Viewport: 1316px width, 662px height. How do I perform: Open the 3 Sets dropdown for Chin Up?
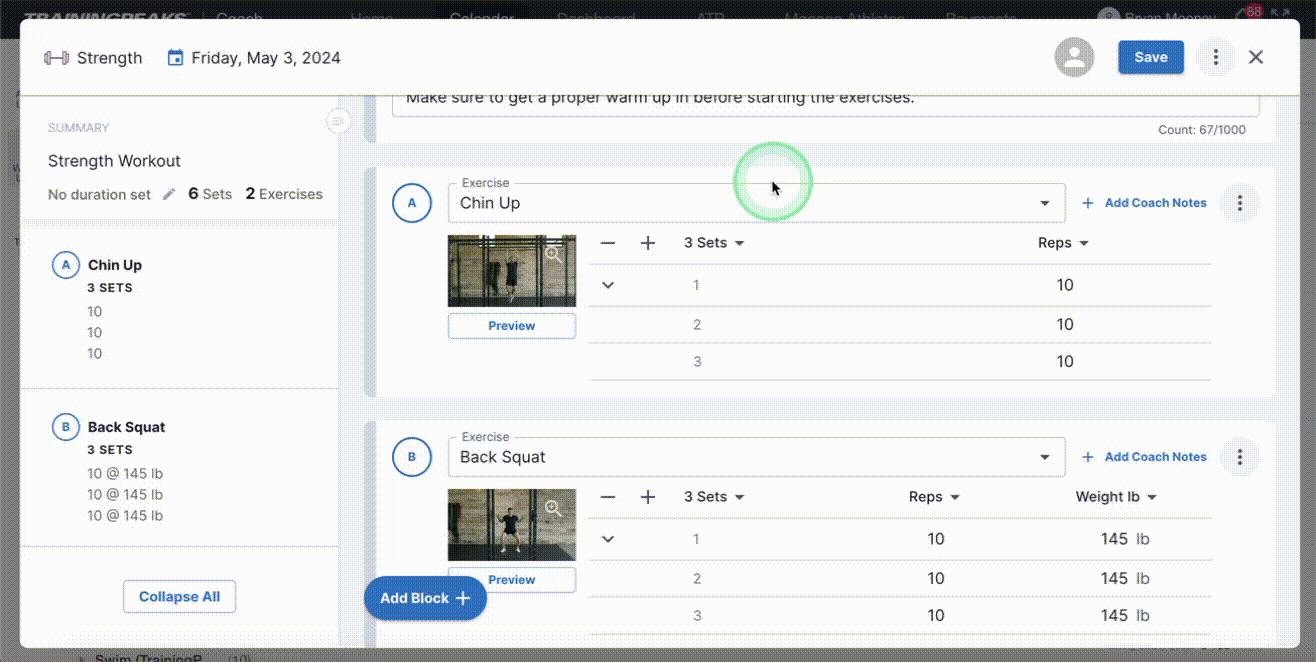(713, 242)
